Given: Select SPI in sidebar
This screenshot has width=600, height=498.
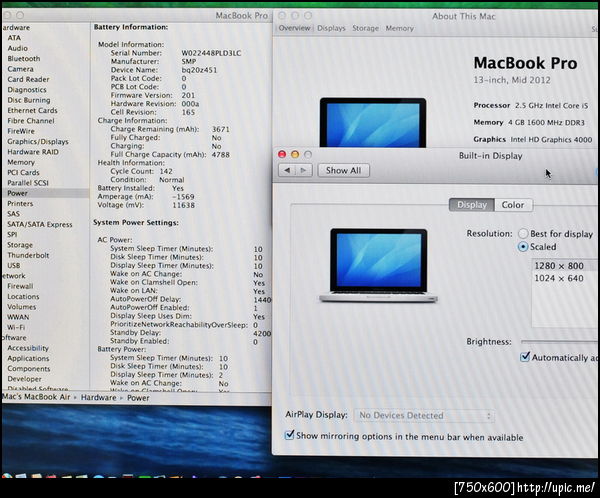Looking at the screenshot, I should point(12,234).
